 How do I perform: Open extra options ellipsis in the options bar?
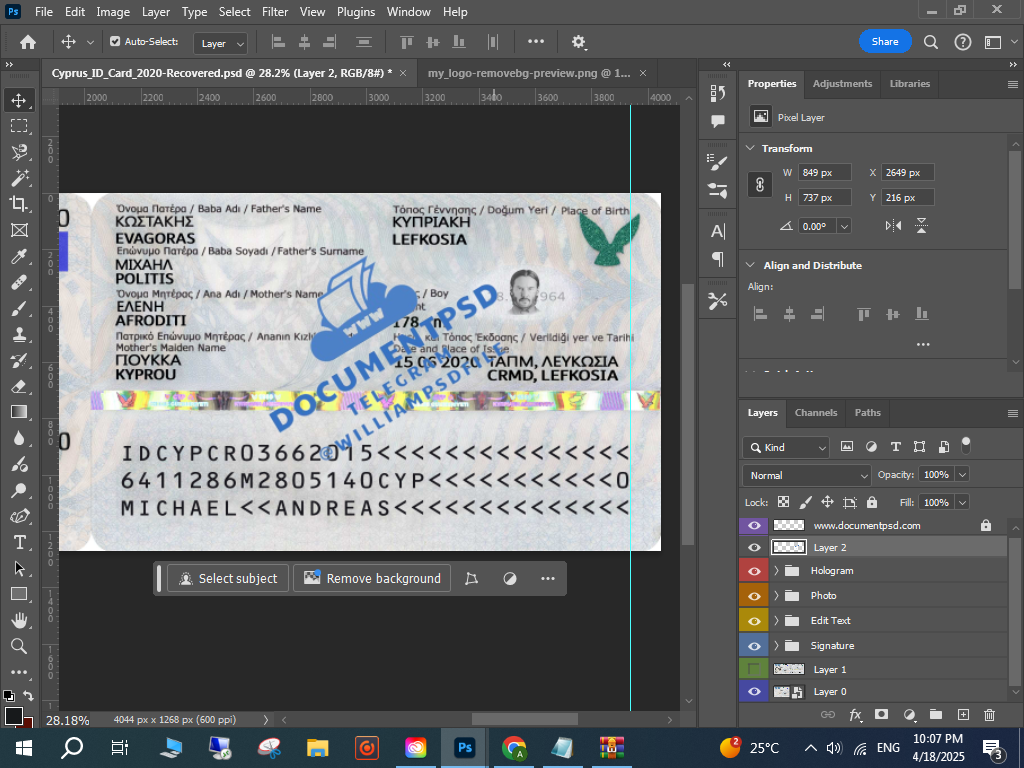point(536,41)
